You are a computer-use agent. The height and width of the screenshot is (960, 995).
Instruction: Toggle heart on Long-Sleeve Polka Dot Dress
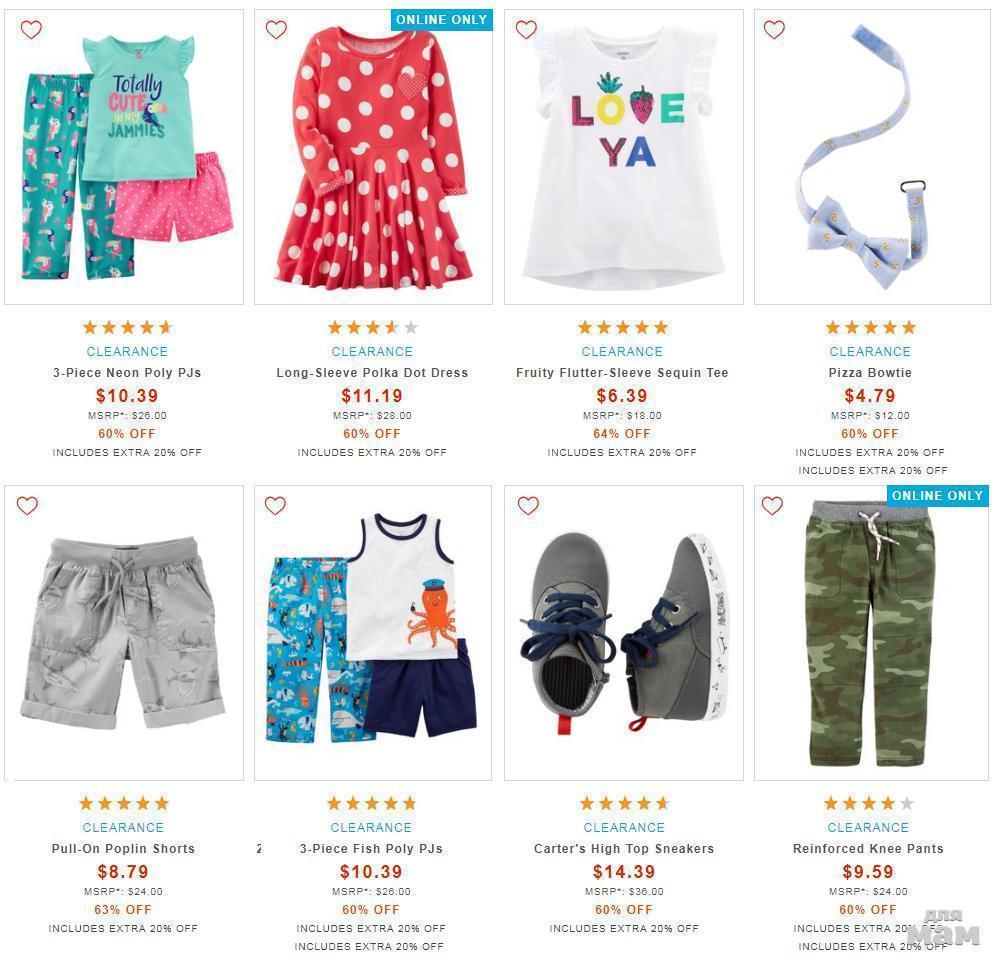pyautogui.click(x=276, y=30)
